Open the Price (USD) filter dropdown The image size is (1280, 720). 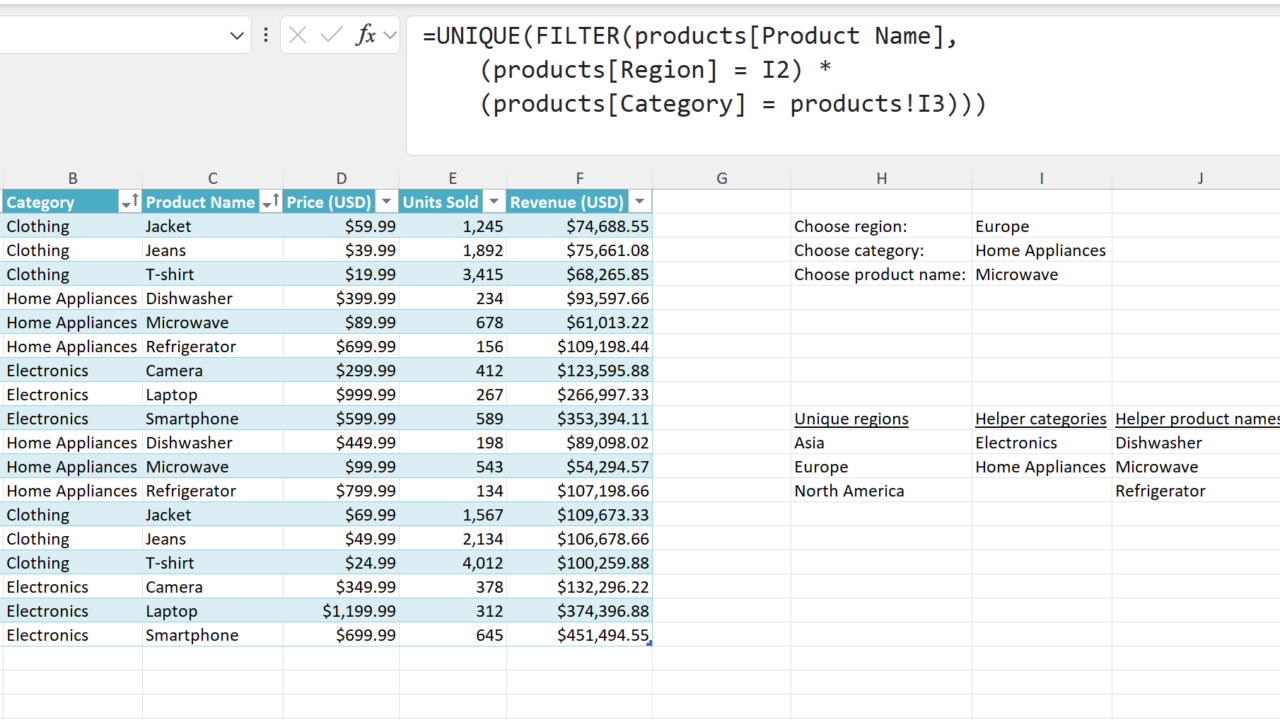[x=386, y=203]
